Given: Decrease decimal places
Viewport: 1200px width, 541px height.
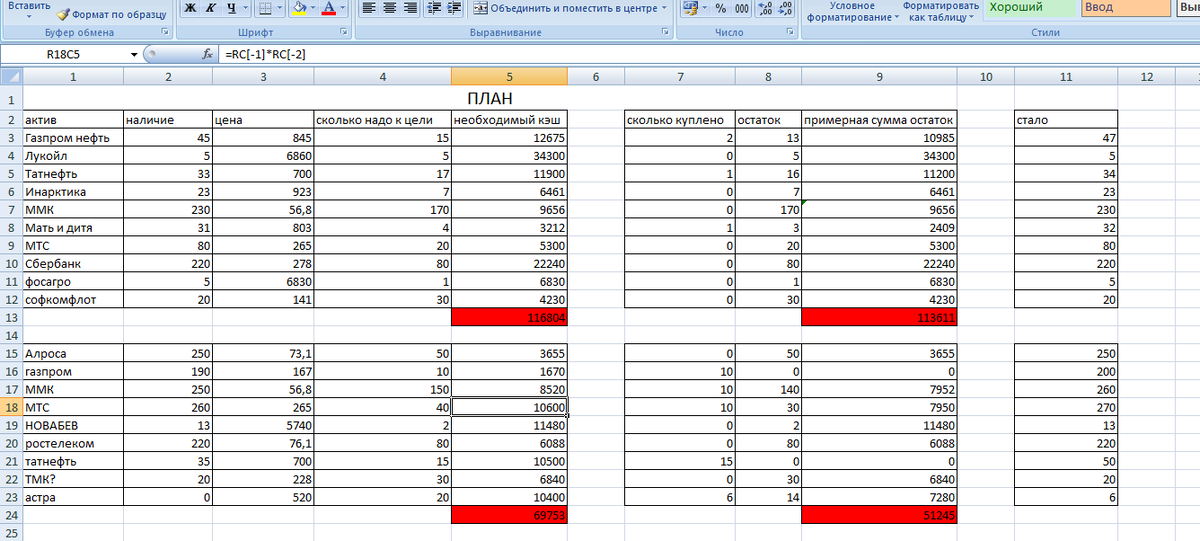Looking at the screenshot, I should click(x=786, y=8).
